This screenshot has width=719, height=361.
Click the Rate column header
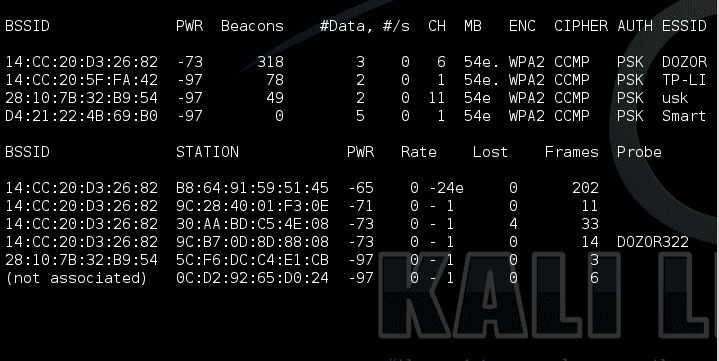(x=419, y=152)
